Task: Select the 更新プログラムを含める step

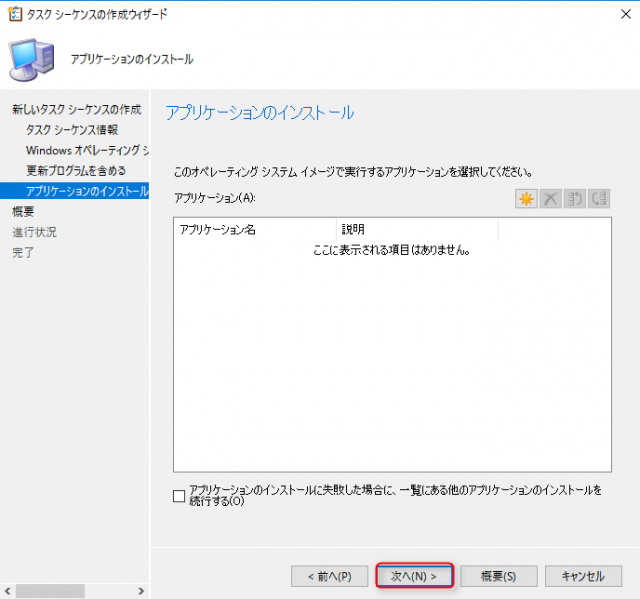Action: [x=75, y=170]
